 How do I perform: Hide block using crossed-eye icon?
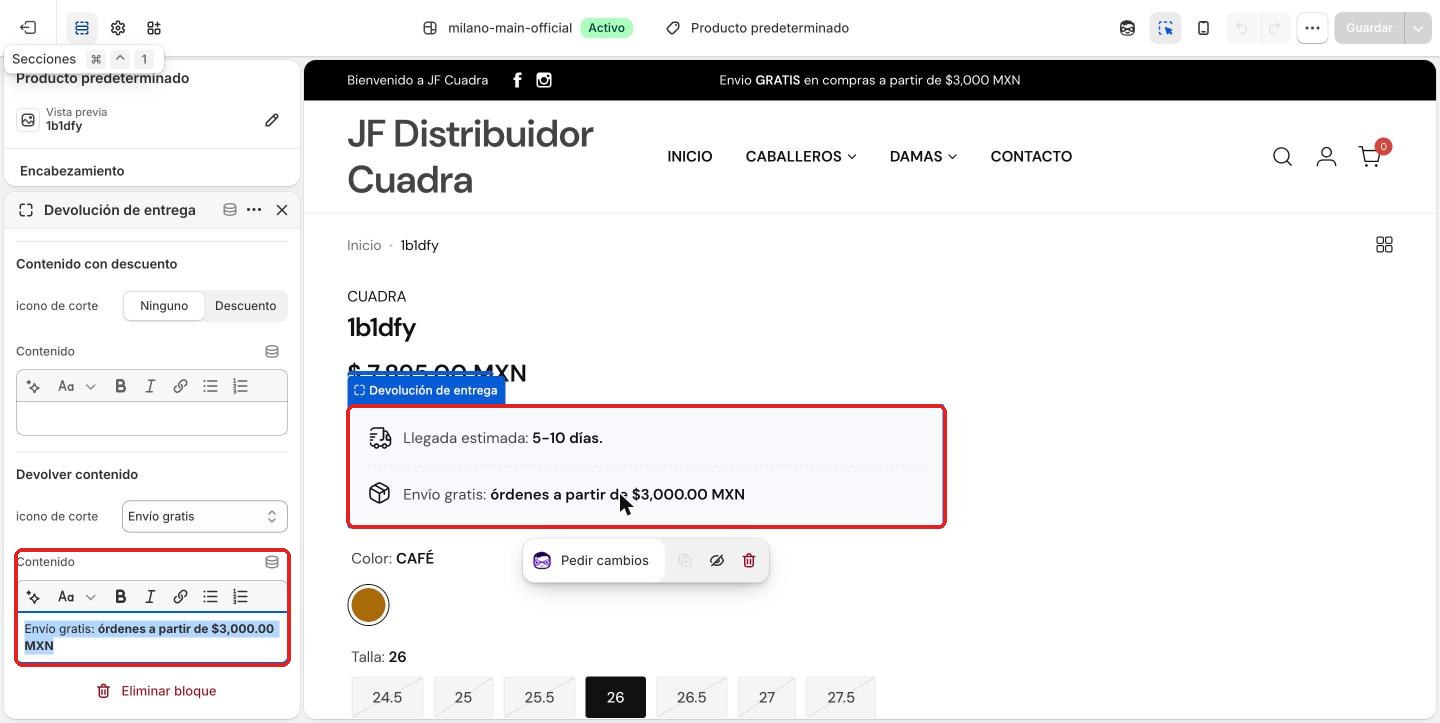717,561
